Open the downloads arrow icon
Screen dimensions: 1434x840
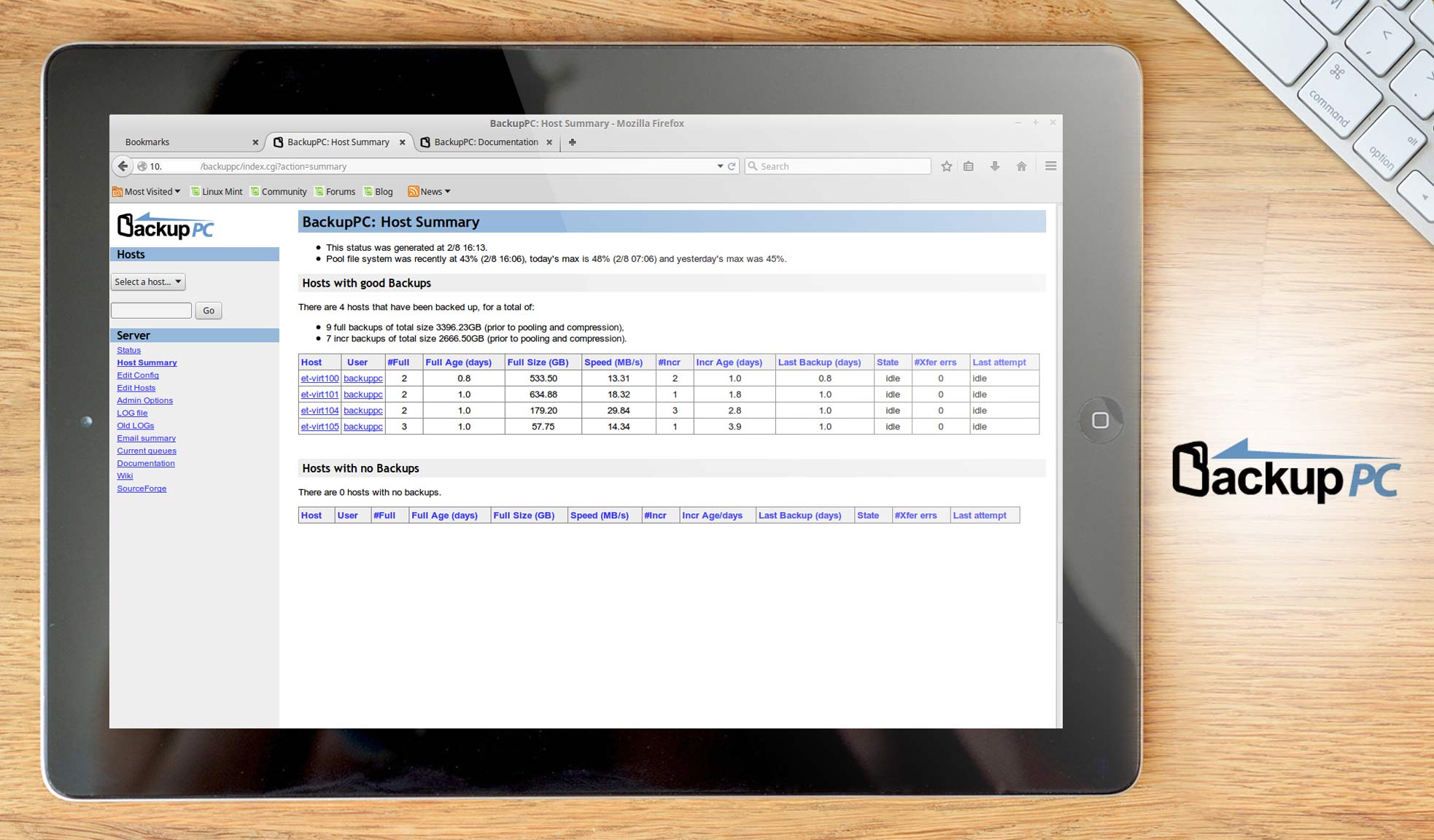click(995, 166)
